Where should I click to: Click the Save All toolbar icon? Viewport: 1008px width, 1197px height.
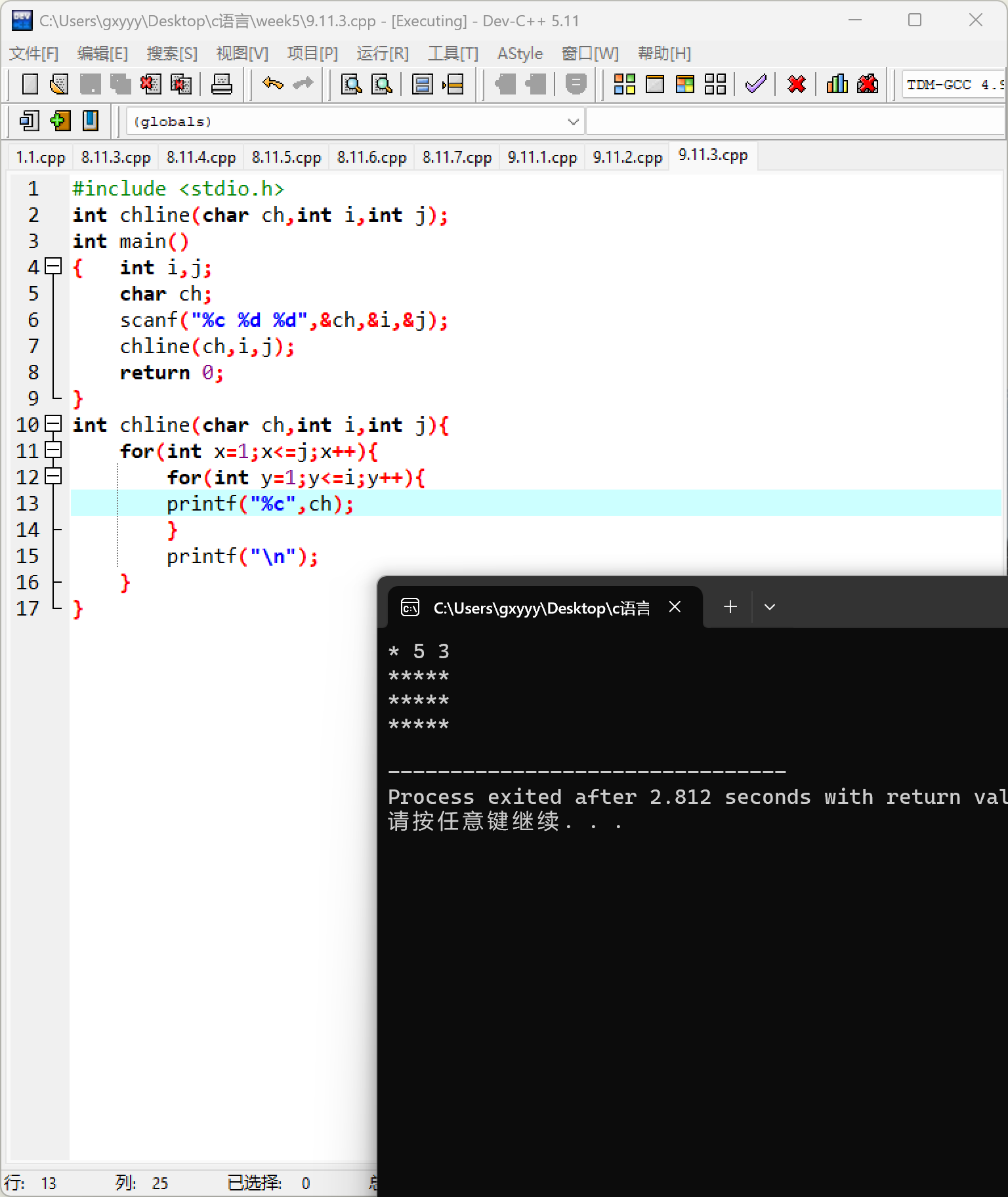pyautogui.click(x=121, y=84)
